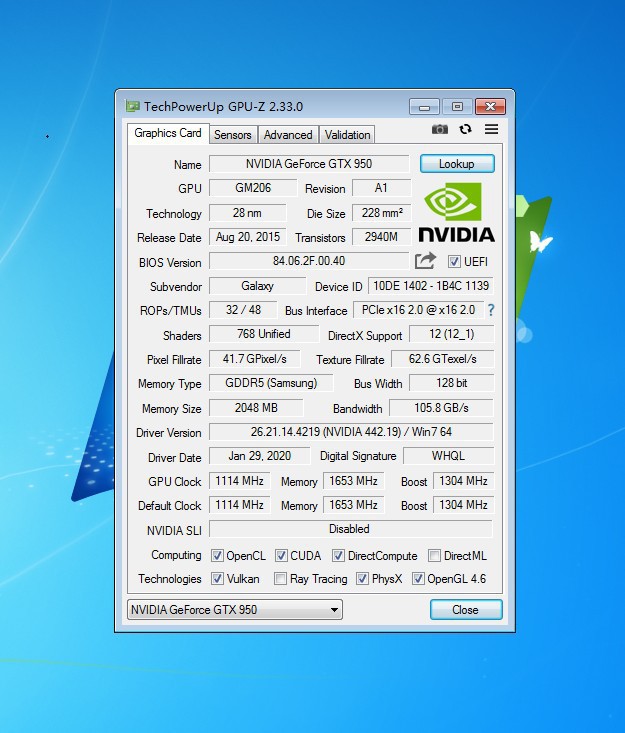Click Default Clock row Memory 1653 MHz

353,505
